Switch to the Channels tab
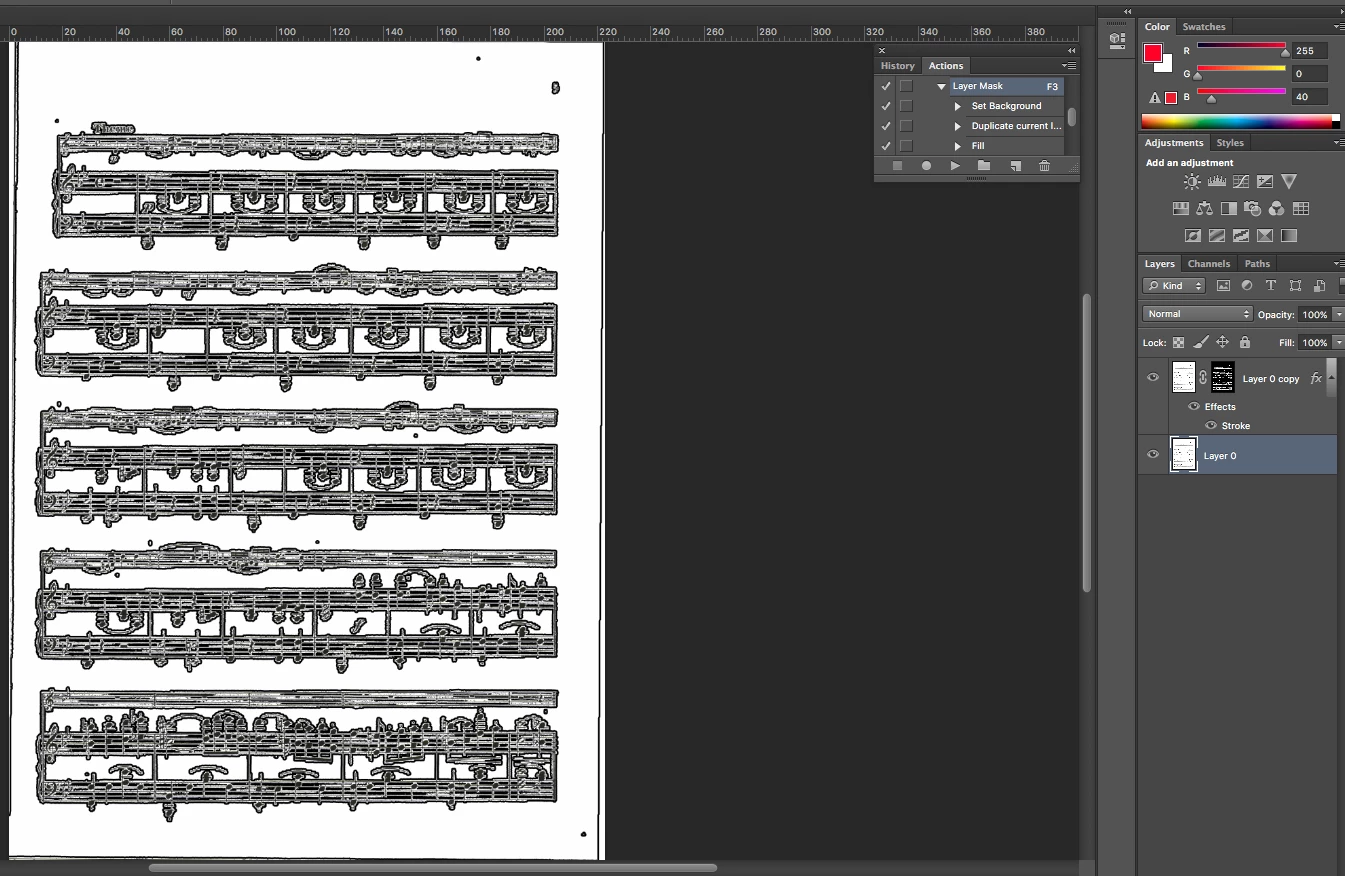 click(1208, 264)
